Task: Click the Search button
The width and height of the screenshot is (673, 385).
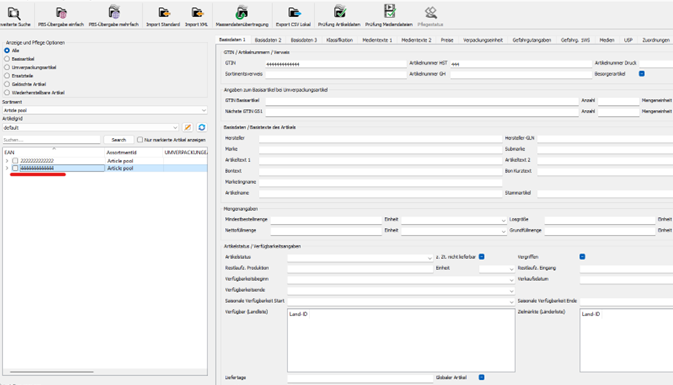Action: coord(118,140)
